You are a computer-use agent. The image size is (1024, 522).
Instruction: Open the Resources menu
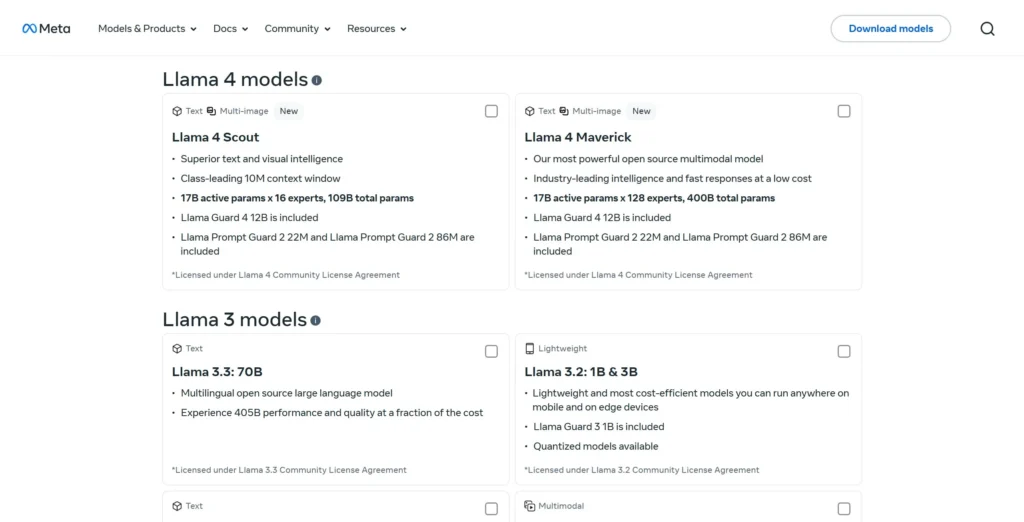pos(376,29)
